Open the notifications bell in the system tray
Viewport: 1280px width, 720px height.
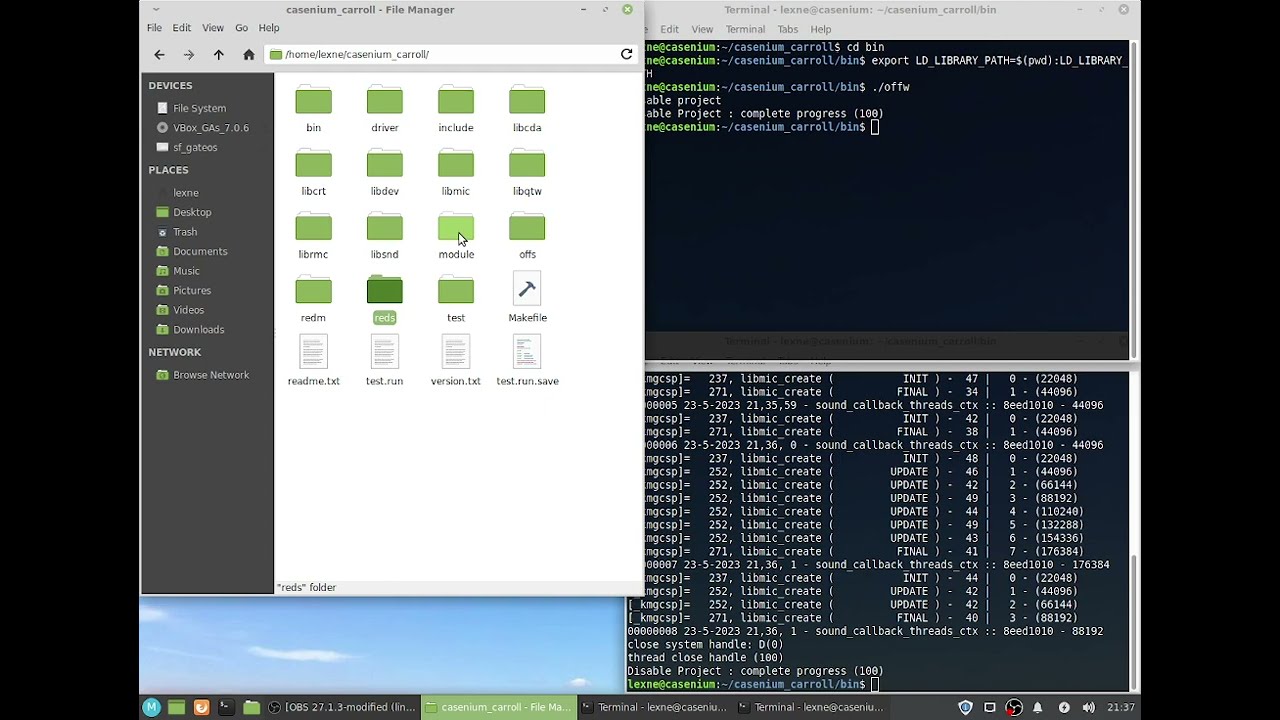pos(1039,707)
